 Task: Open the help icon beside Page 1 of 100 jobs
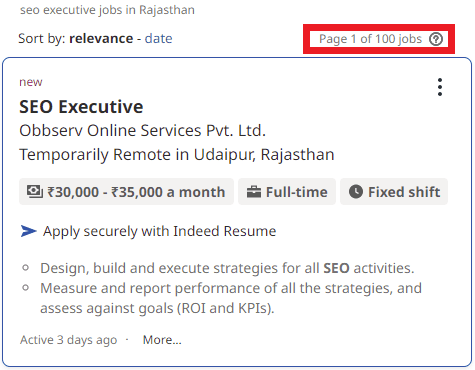click(x=436, y=39)
